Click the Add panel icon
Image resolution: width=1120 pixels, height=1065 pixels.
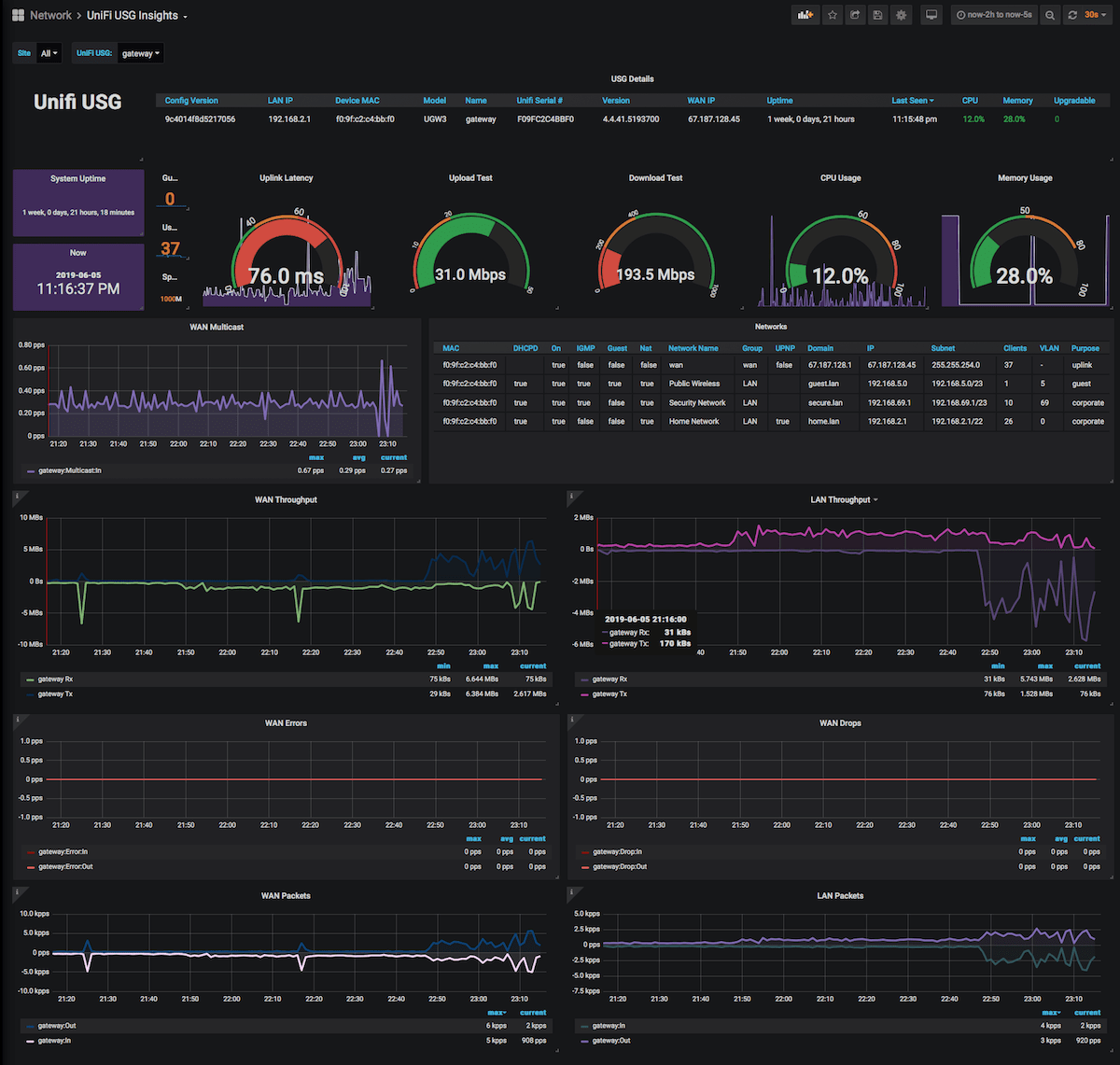pyautogui.click(x=804, y=15)
